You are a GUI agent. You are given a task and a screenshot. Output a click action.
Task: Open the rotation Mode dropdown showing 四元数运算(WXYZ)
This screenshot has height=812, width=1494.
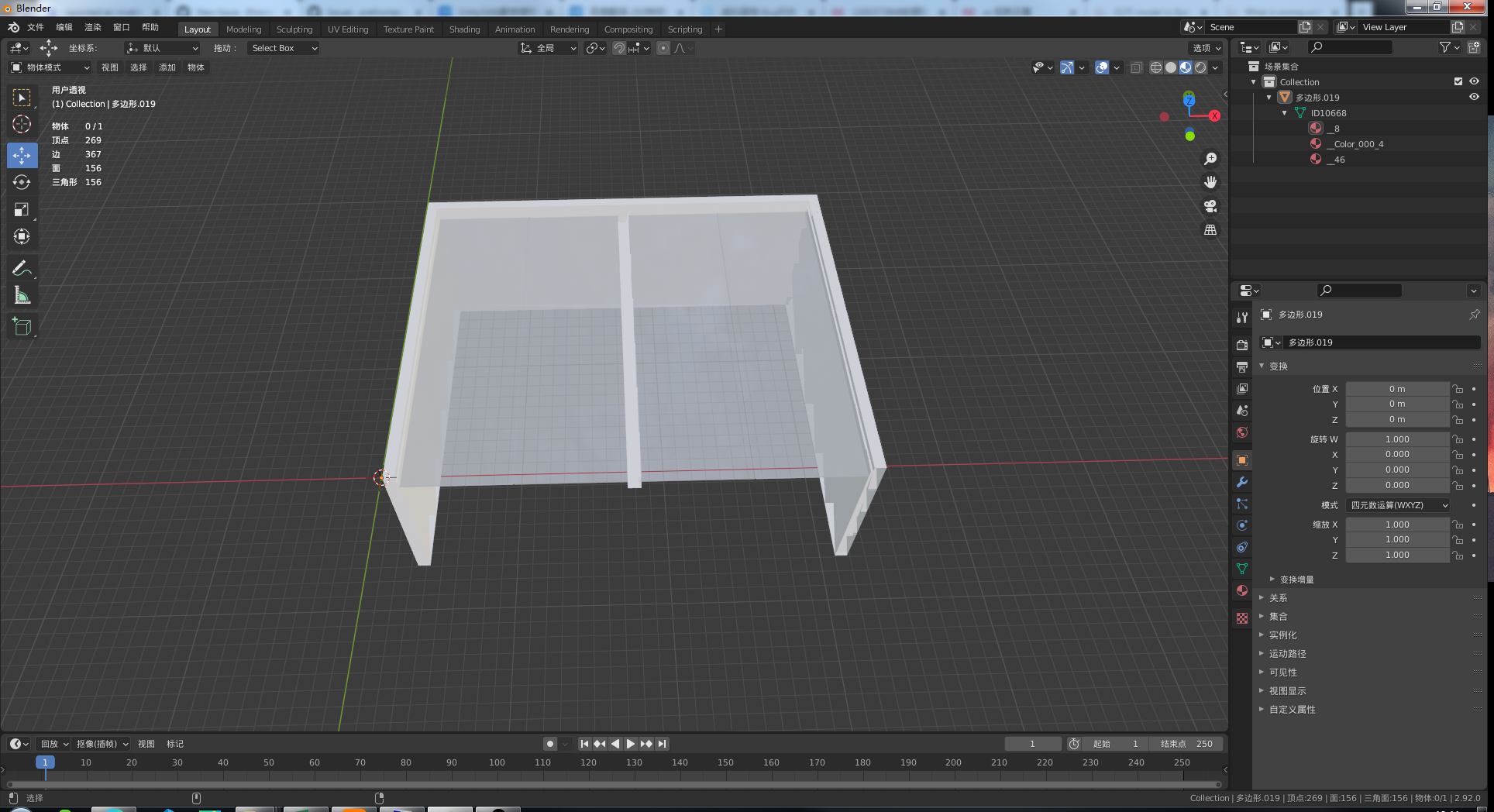[x=1397, y=505]
